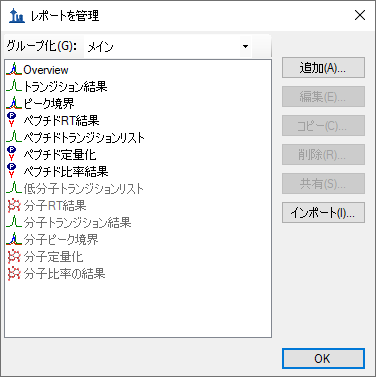Click the icon next to ペプチド定量化

click(x=12, y=154)
